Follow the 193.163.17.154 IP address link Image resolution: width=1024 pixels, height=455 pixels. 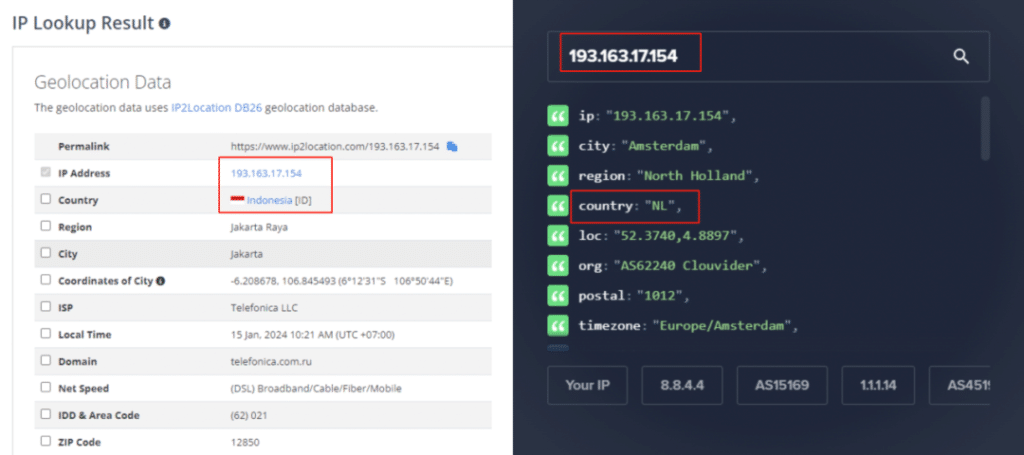point(266,174)
